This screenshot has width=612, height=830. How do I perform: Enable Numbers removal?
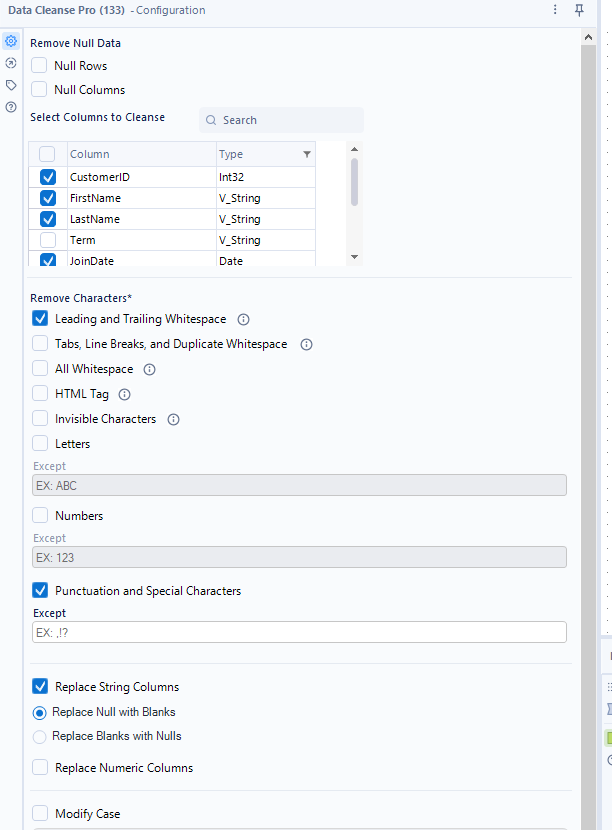point(40,515)
